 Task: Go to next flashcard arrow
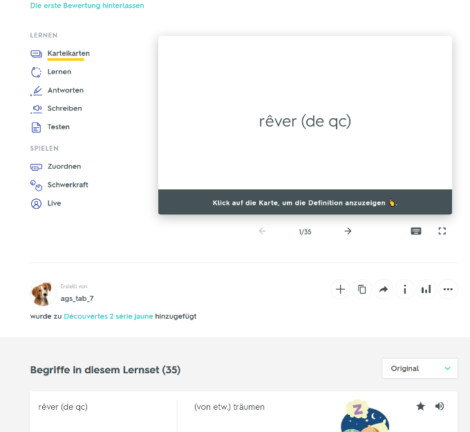tap(348, 231)
